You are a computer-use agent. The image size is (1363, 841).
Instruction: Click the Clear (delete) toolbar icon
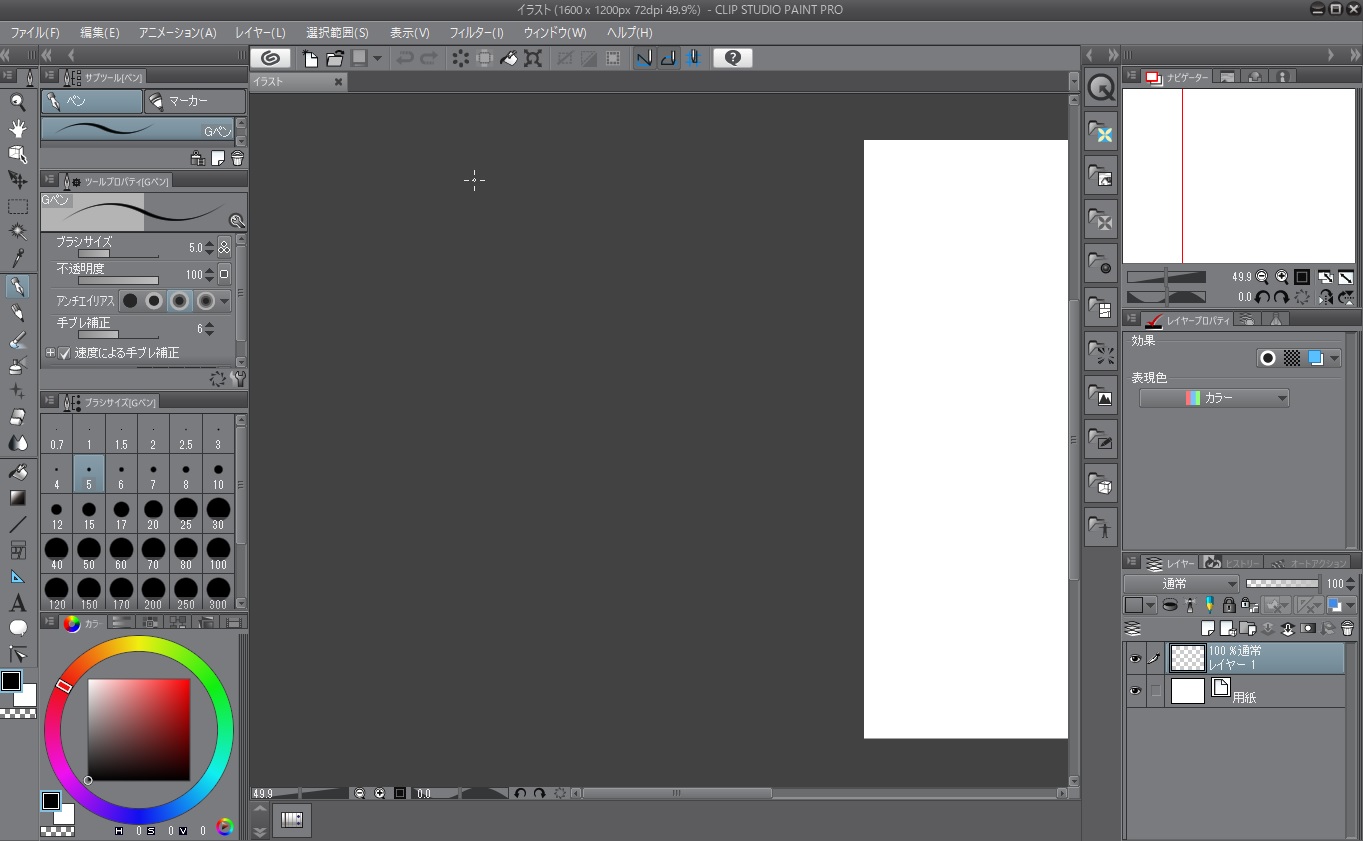460,58
